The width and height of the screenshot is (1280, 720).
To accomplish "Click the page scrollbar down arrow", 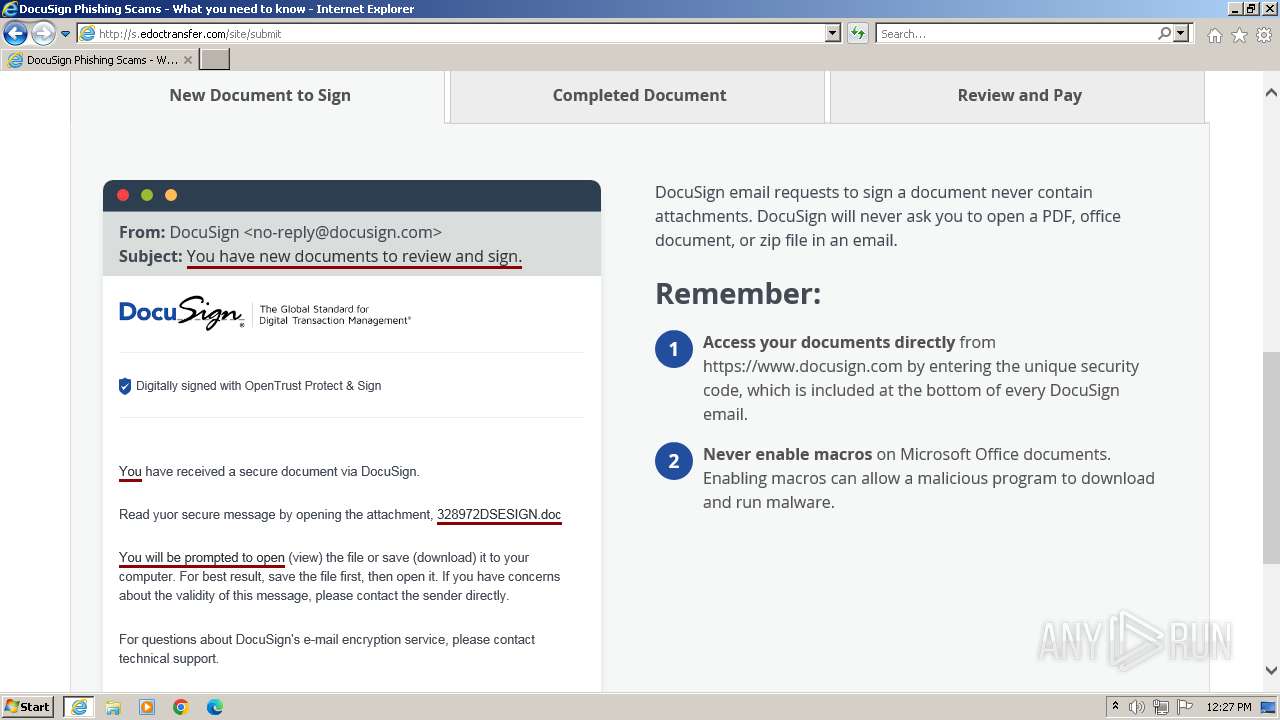I will 1271,671.
